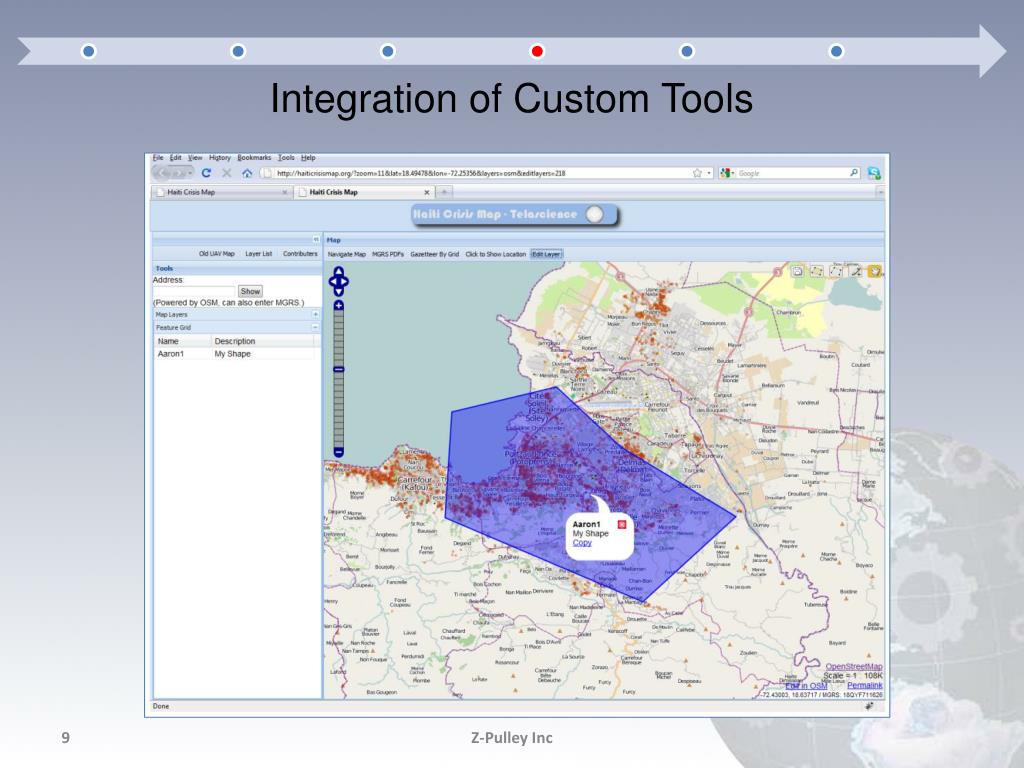The height and width of the screenshot is (768, 1024).
Task: Click the Permalink link on map
Action: 865,685
